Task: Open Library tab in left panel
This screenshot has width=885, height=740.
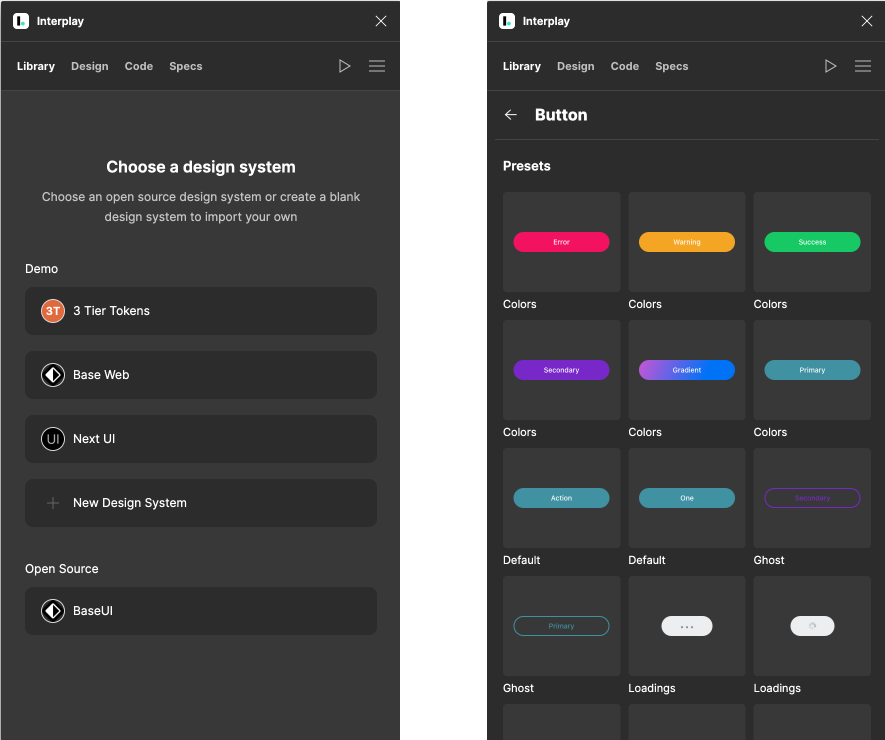Action: (36, 66)
